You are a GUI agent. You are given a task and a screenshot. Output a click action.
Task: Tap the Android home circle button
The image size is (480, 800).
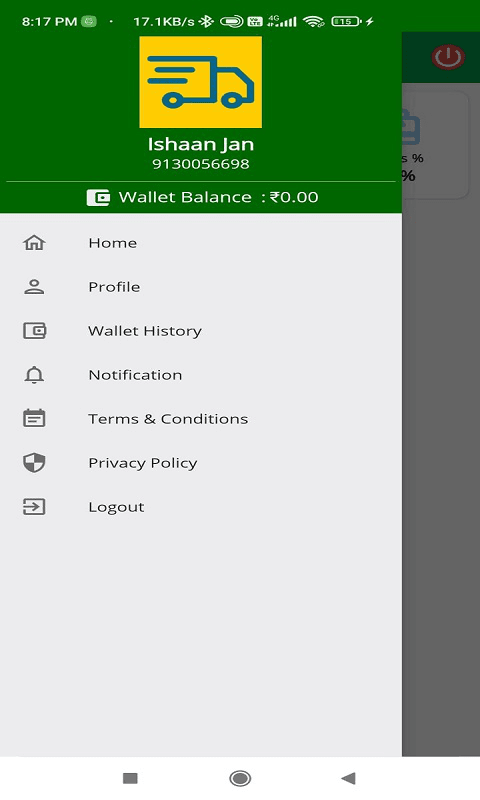pyautogui.click(x=240, y=778)
